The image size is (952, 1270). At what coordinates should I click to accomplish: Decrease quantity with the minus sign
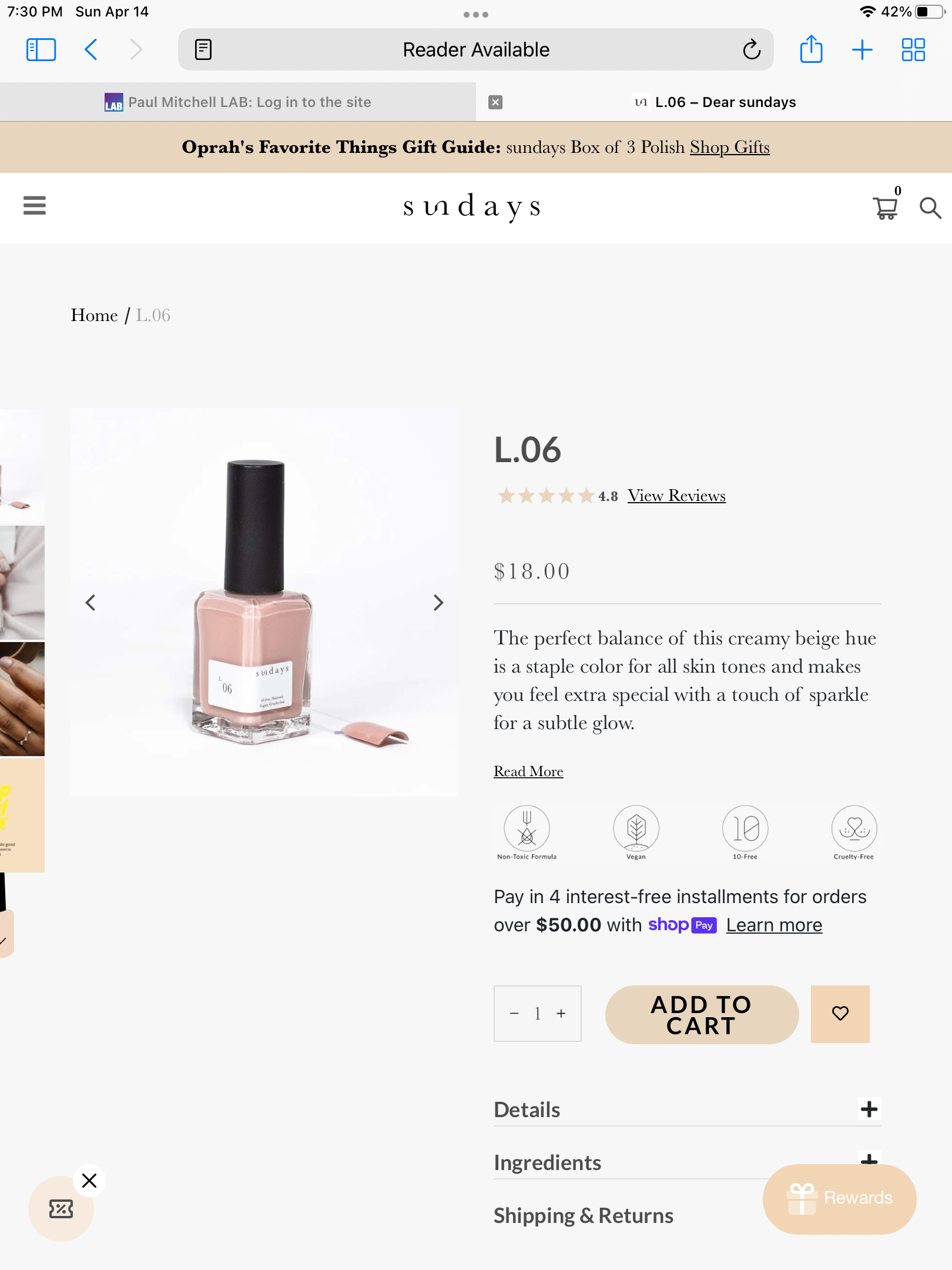[514, 1014]
